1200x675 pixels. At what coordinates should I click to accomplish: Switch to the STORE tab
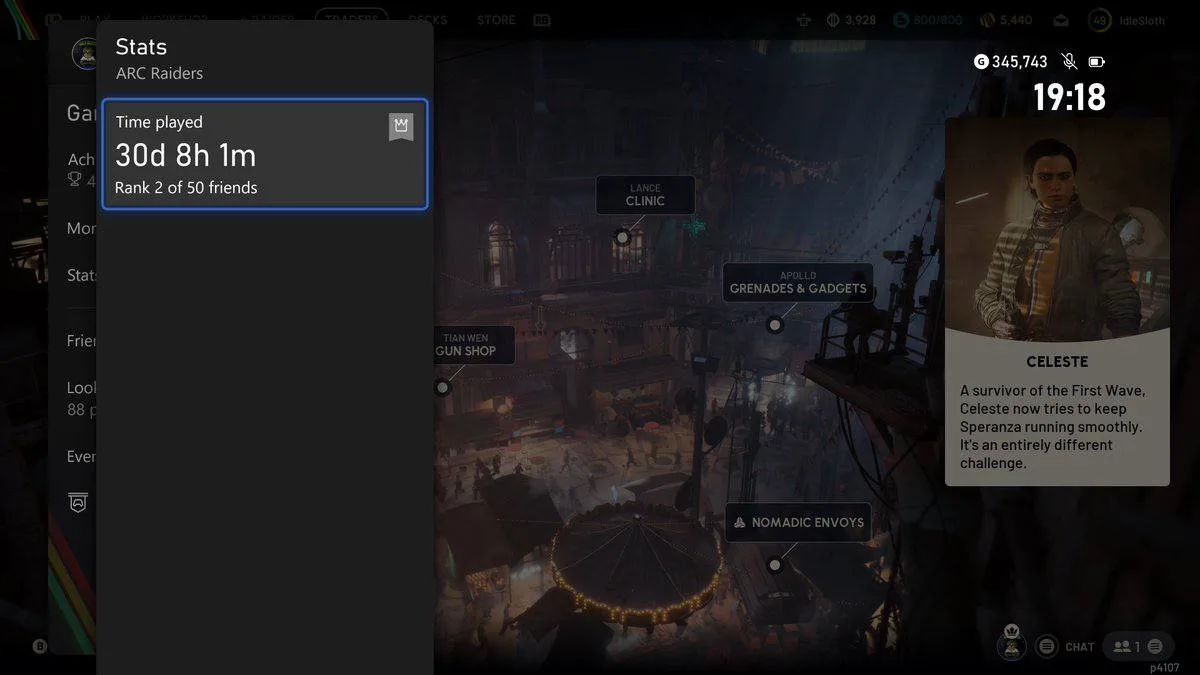click(x=496, y=20)
